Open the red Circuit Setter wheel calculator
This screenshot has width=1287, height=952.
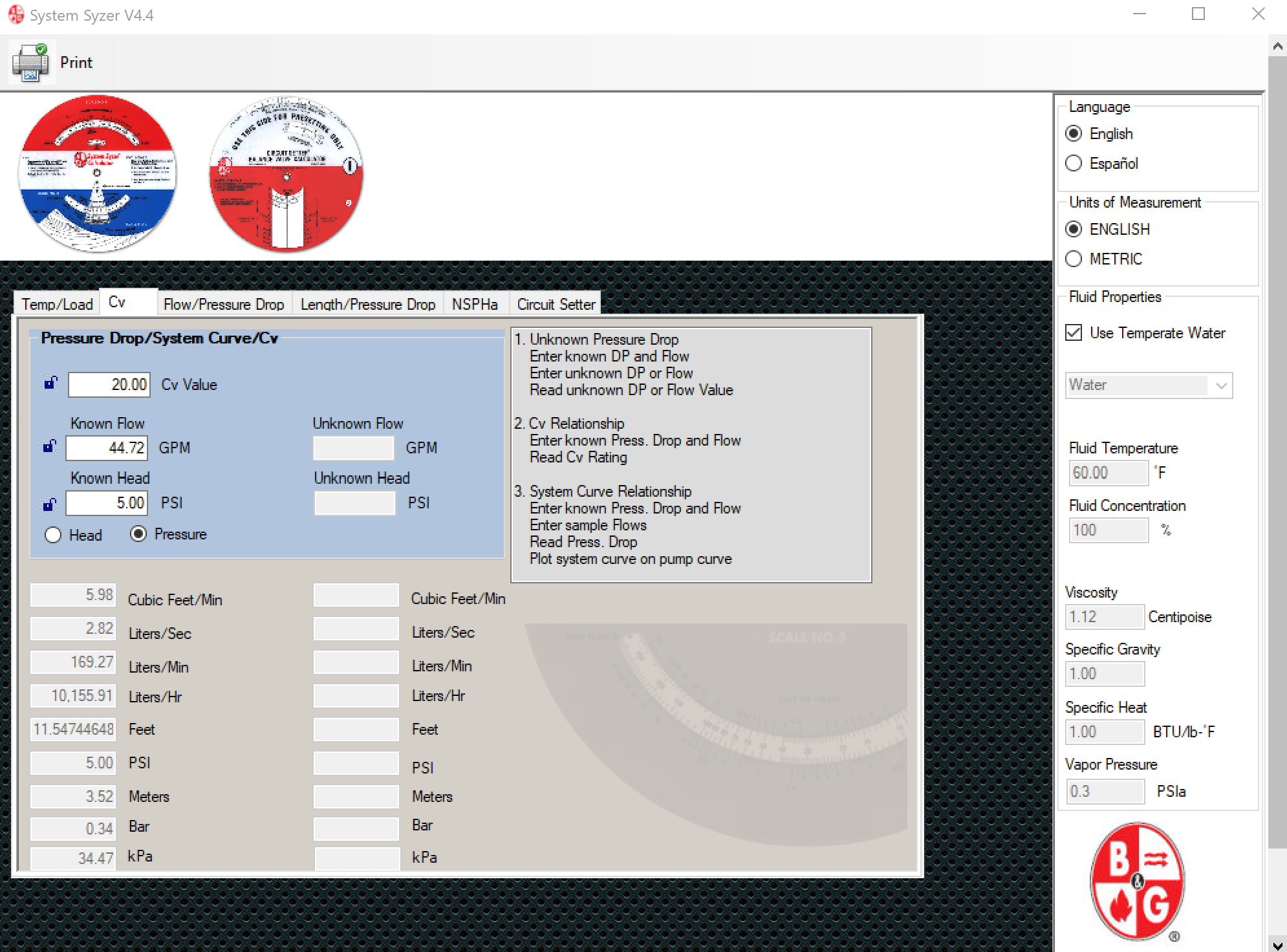pos(287,173)
